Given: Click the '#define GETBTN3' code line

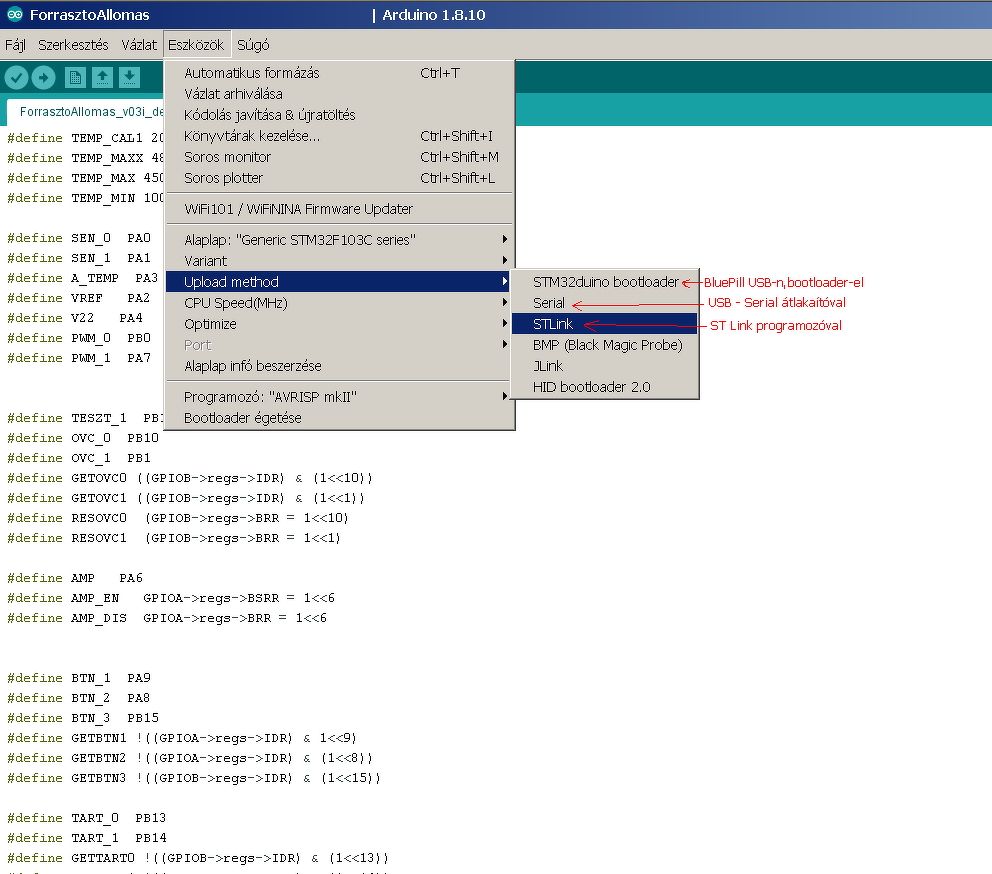Looking at the screenshot, I should tap(194, 778).
